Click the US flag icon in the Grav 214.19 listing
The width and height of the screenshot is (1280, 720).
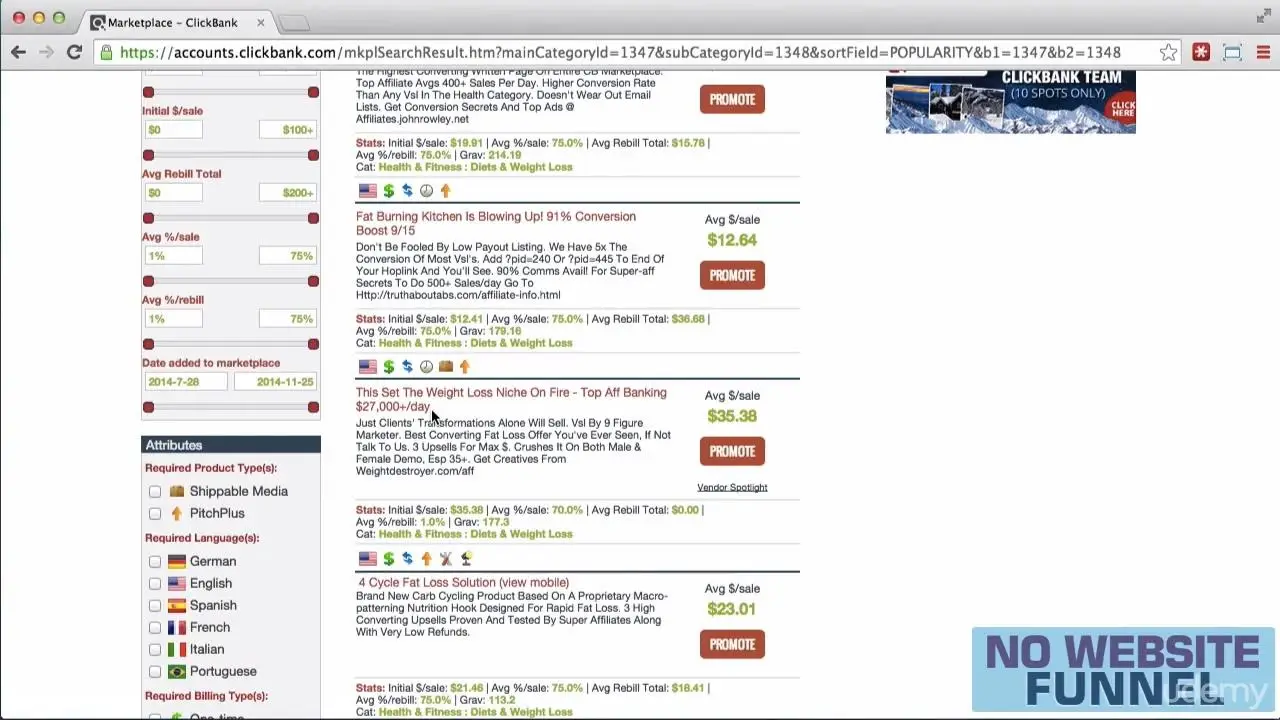368,191
